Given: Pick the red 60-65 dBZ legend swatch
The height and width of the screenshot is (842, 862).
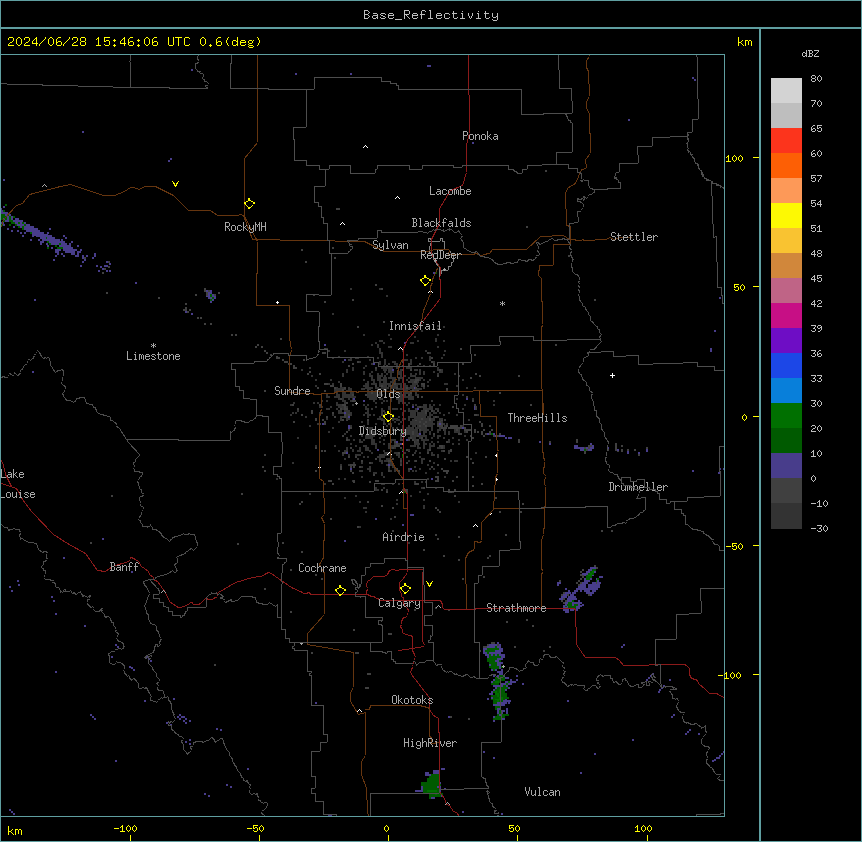Looking at the screenshot, I should [786, 141].
